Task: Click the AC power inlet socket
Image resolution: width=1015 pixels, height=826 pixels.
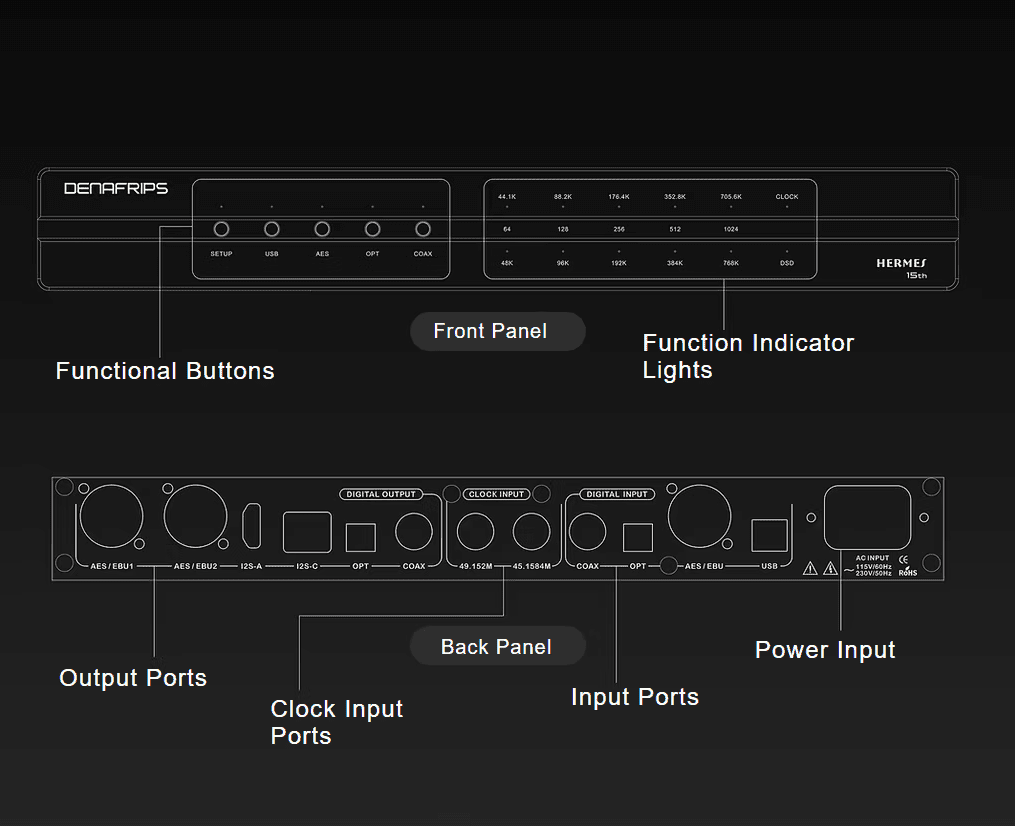Action: coord(867,517)
